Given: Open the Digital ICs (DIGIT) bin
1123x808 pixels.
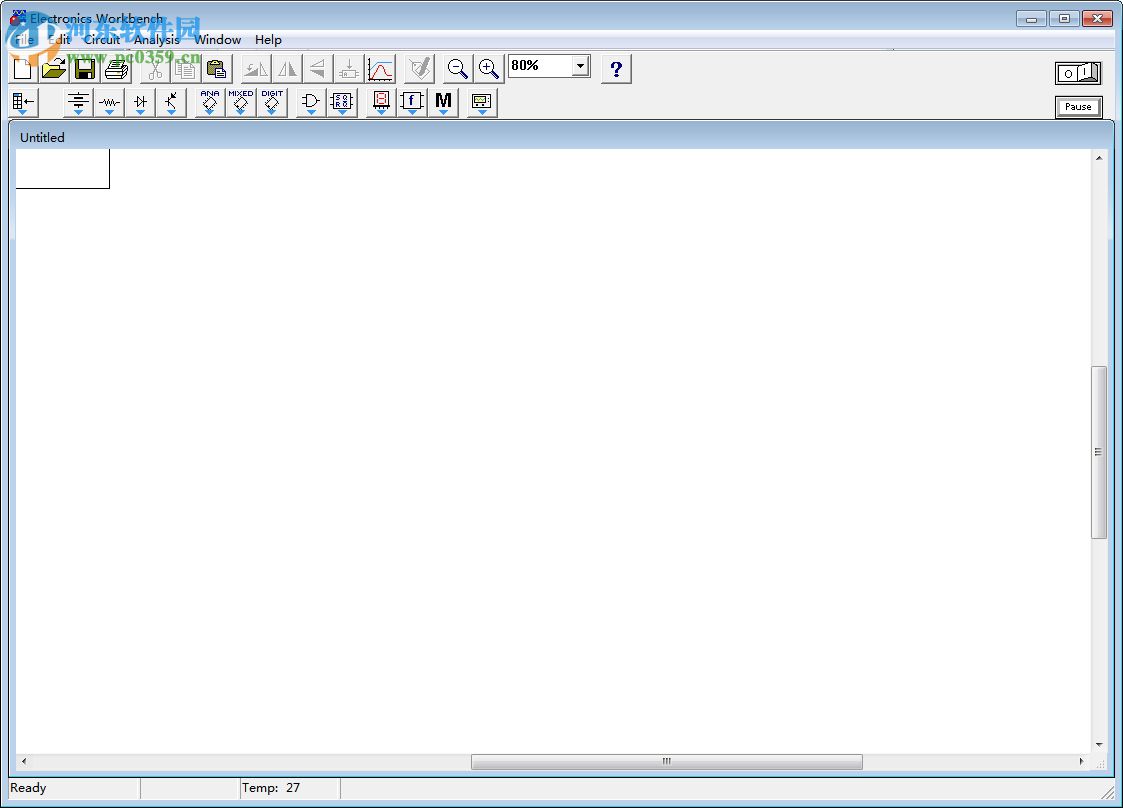Looking at the screenshot, I should click(x=271, y=102).
